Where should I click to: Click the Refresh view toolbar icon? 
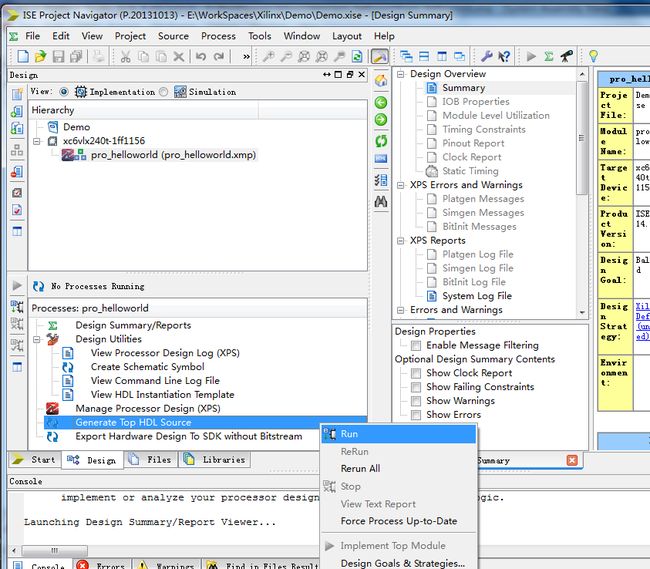coord(357,56)
